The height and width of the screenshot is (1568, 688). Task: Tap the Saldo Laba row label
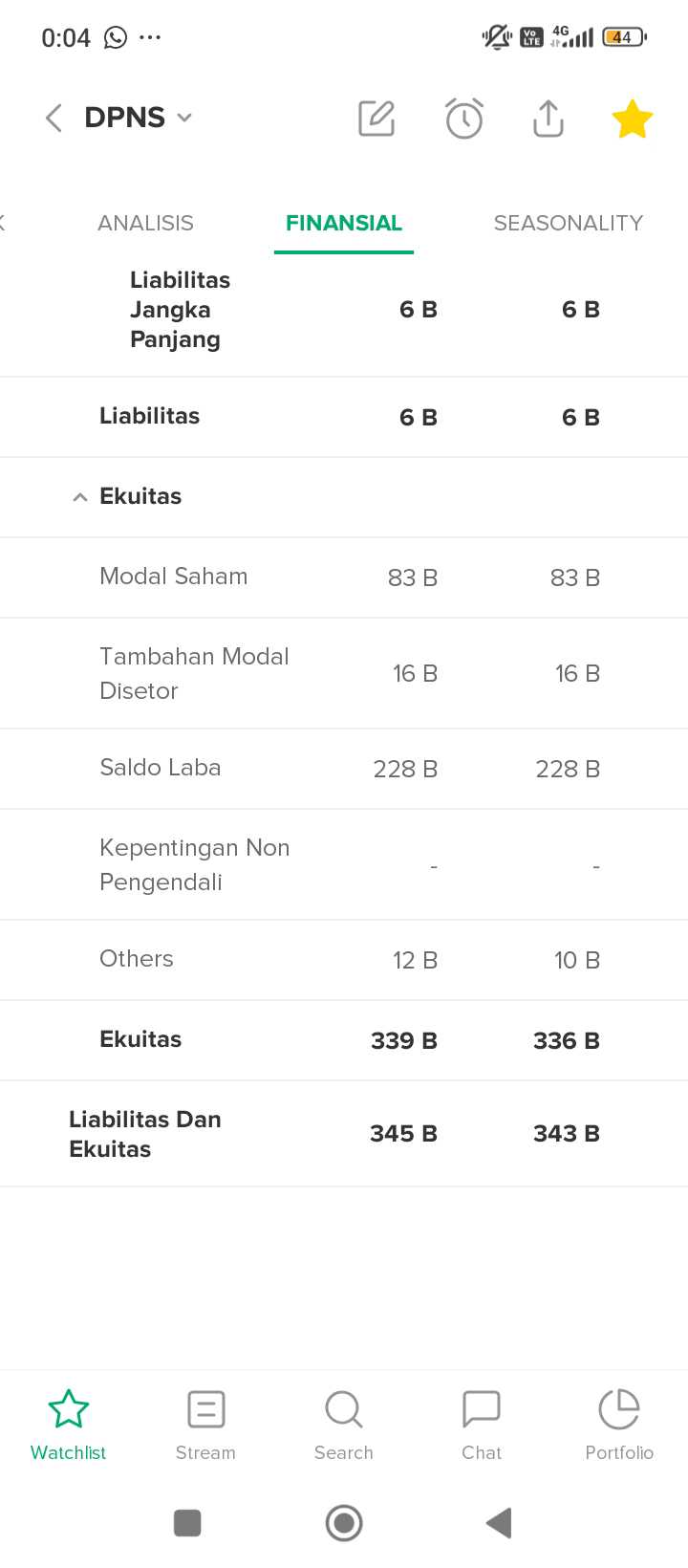click(161, 768)
